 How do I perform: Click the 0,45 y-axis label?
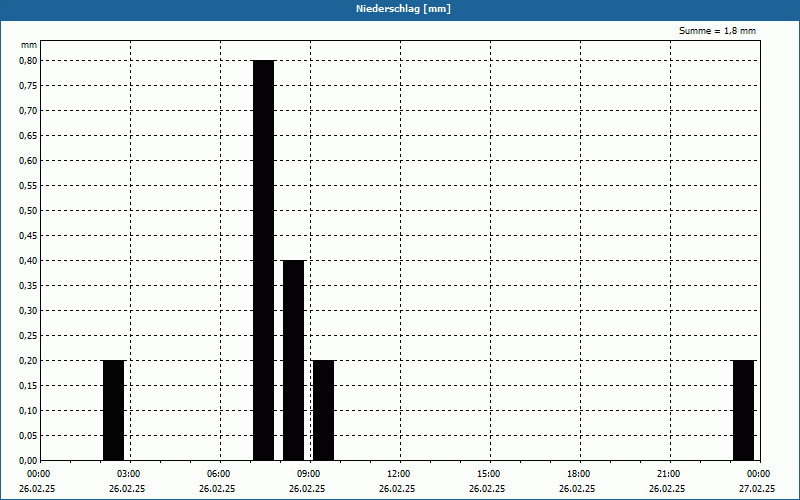(x=28, y=236)
